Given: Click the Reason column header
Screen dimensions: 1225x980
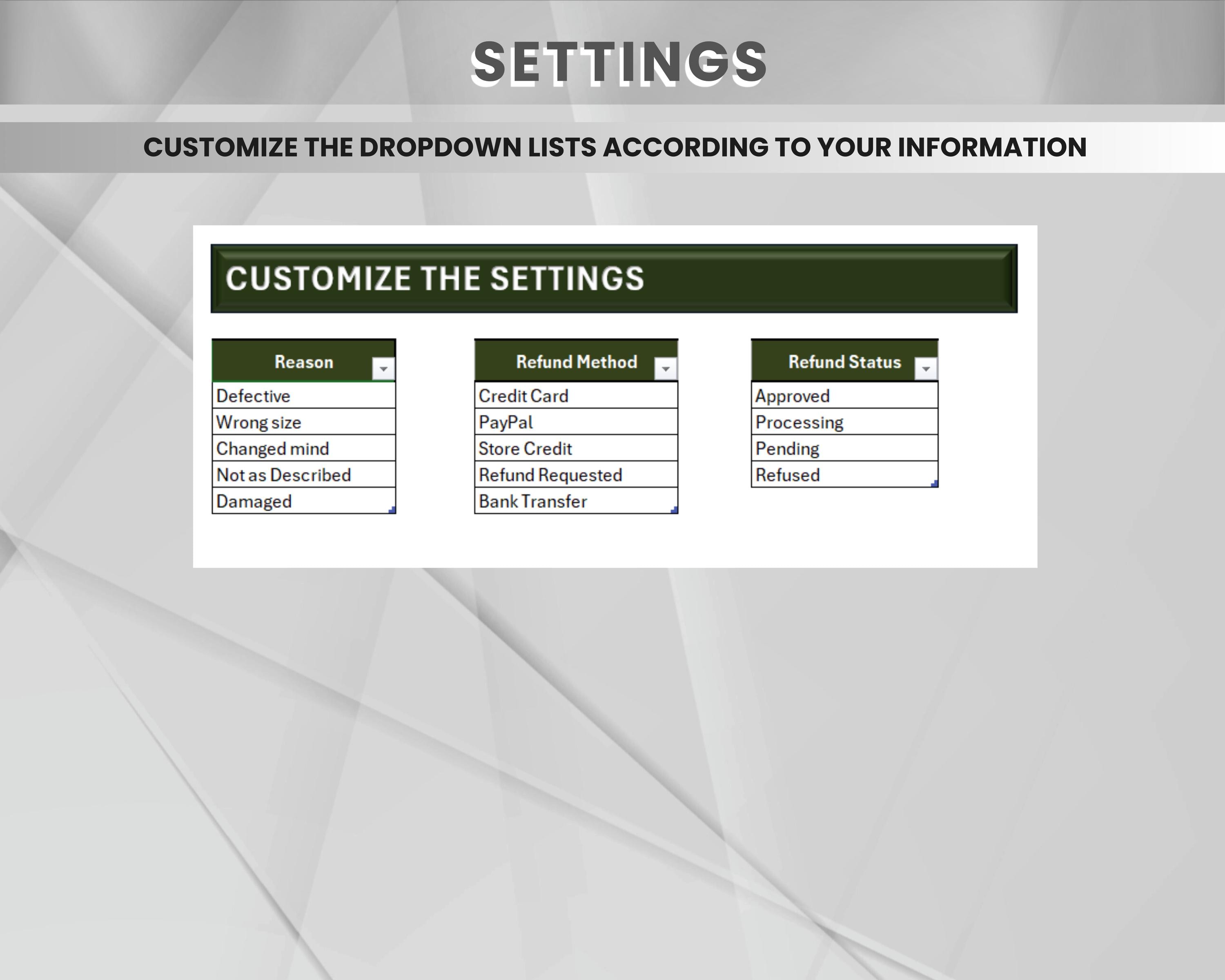Looking at the screenshot, I should point(303,362).
